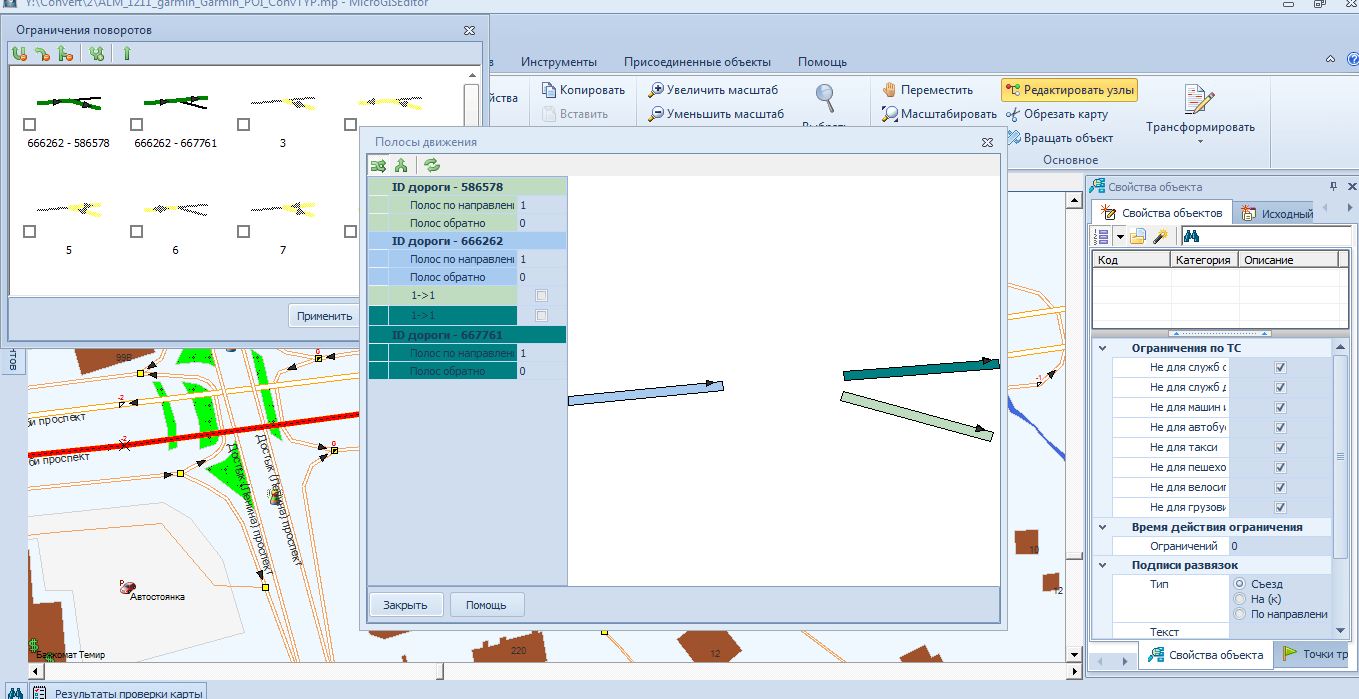The width and height of the screenshot is (1359, 699).
Task: Toggle the Не для такси checkbox
Action: point(1280,448)
